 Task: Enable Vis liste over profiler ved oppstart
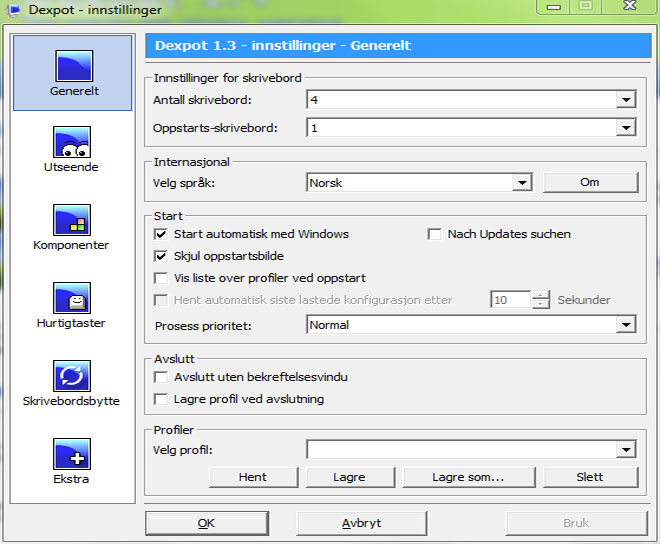[x=160, y=278]
